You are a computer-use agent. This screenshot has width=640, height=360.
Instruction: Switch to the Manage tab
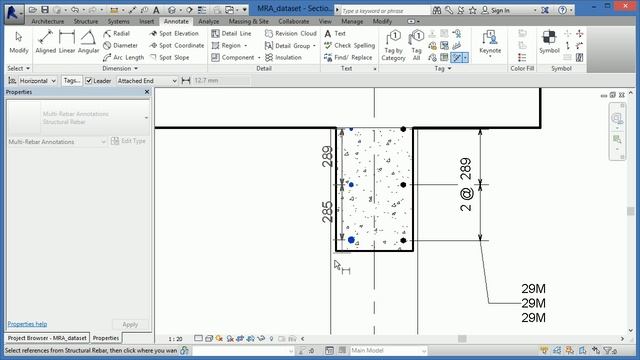click(352, 21)
